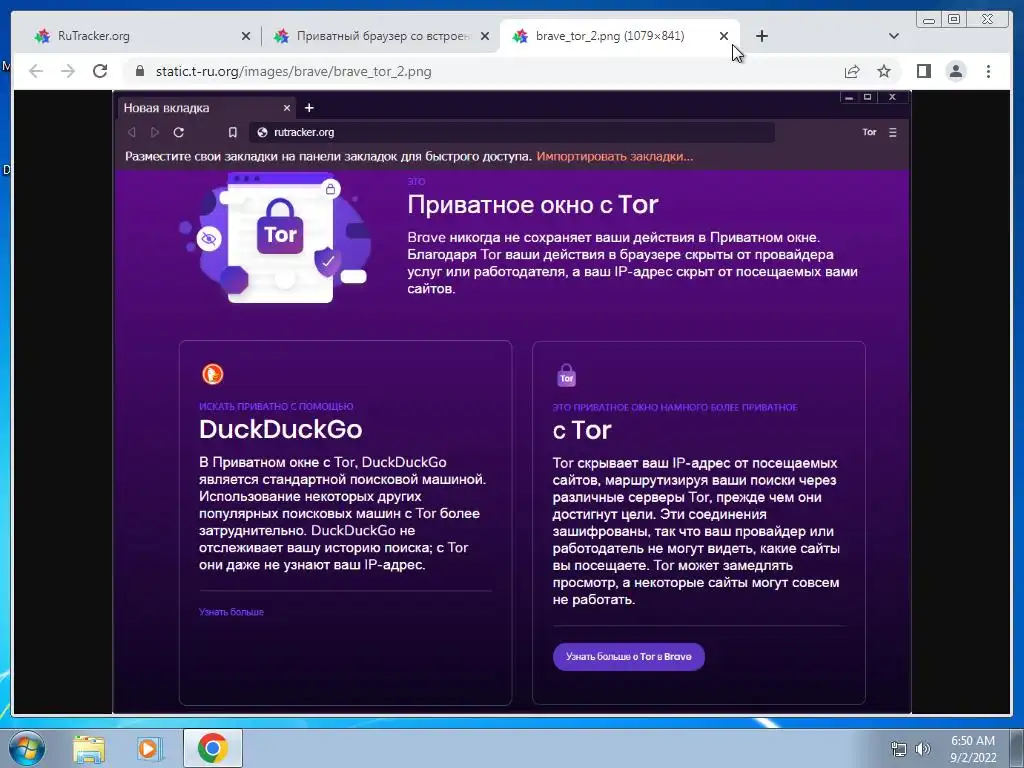Focus the static.t-ru.org address bar
This screenshot has height=768, width=1024.
point(483,71)
